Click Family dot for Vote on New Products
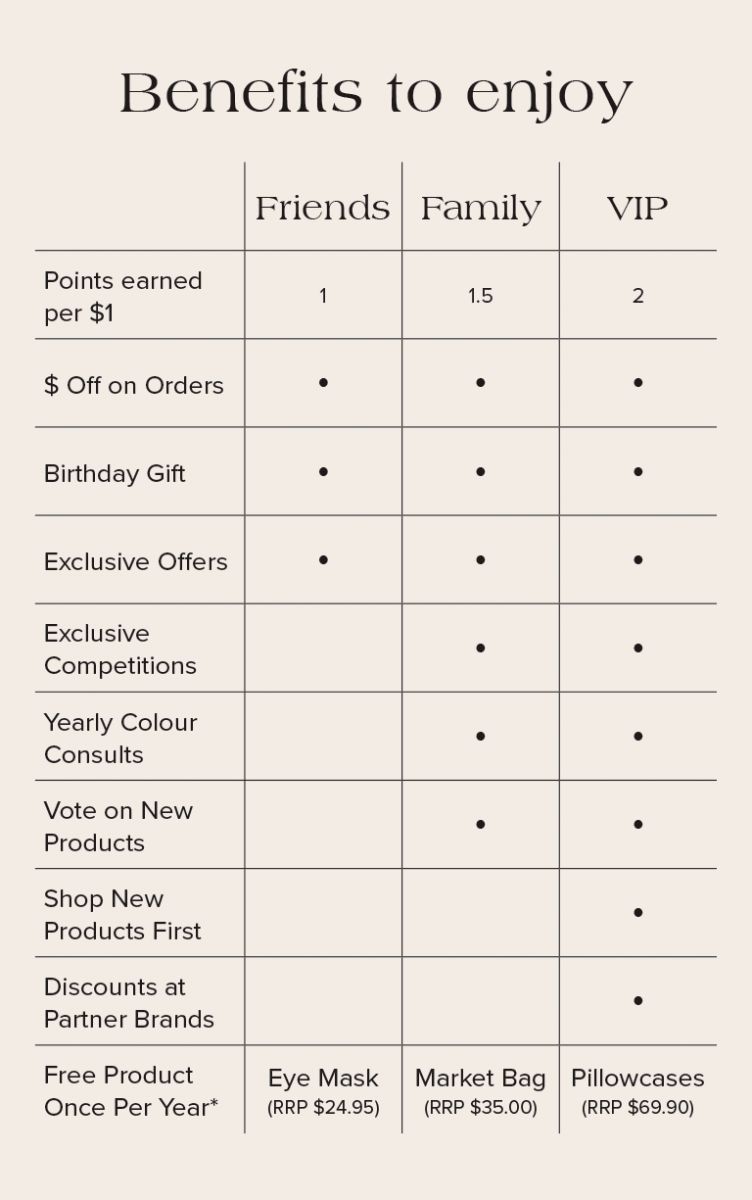 click(x=481, y=825)
